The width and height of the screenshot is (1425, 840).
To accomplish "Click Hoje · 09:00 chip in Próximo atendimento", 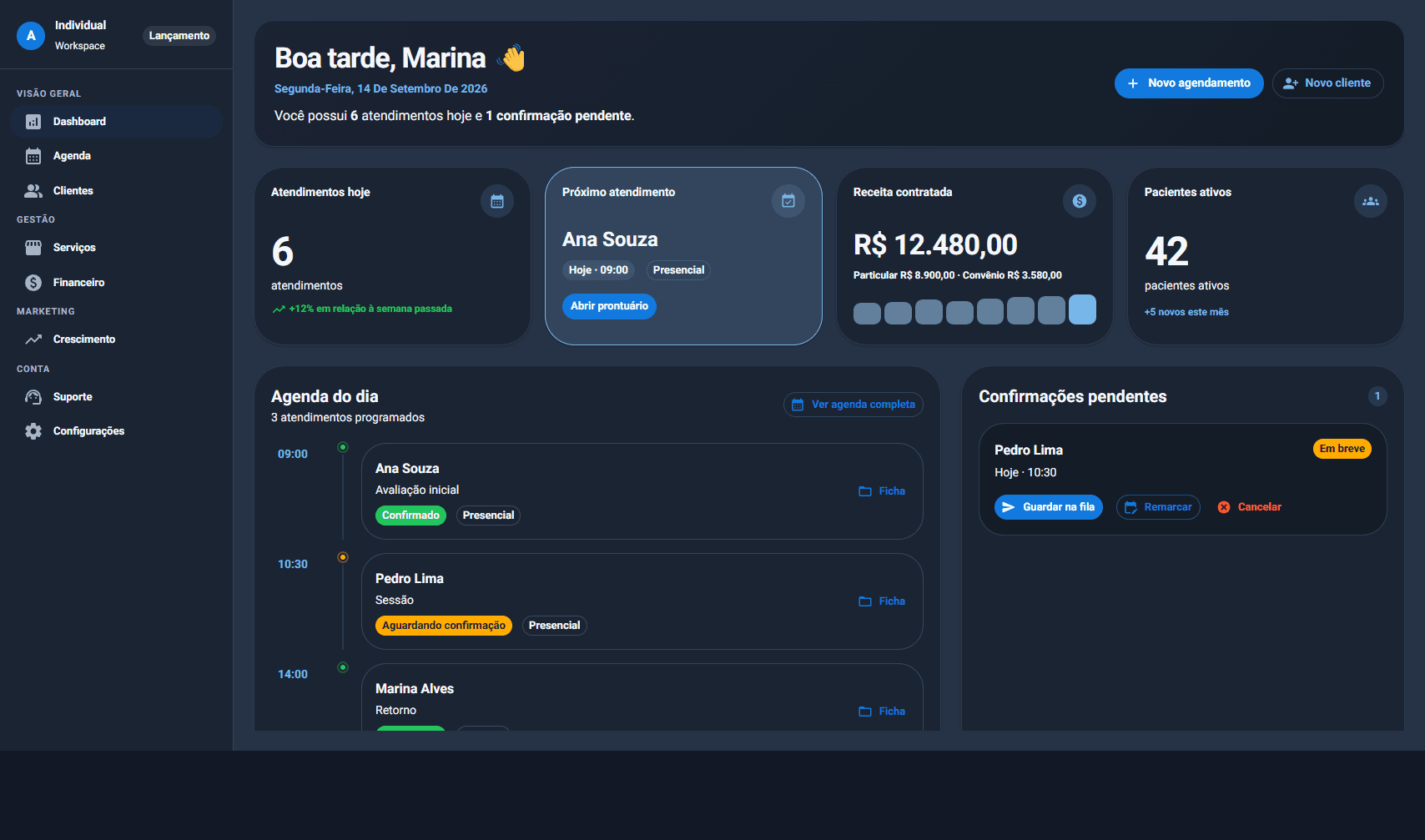I will pyautogui.click(x=598, y=270).
